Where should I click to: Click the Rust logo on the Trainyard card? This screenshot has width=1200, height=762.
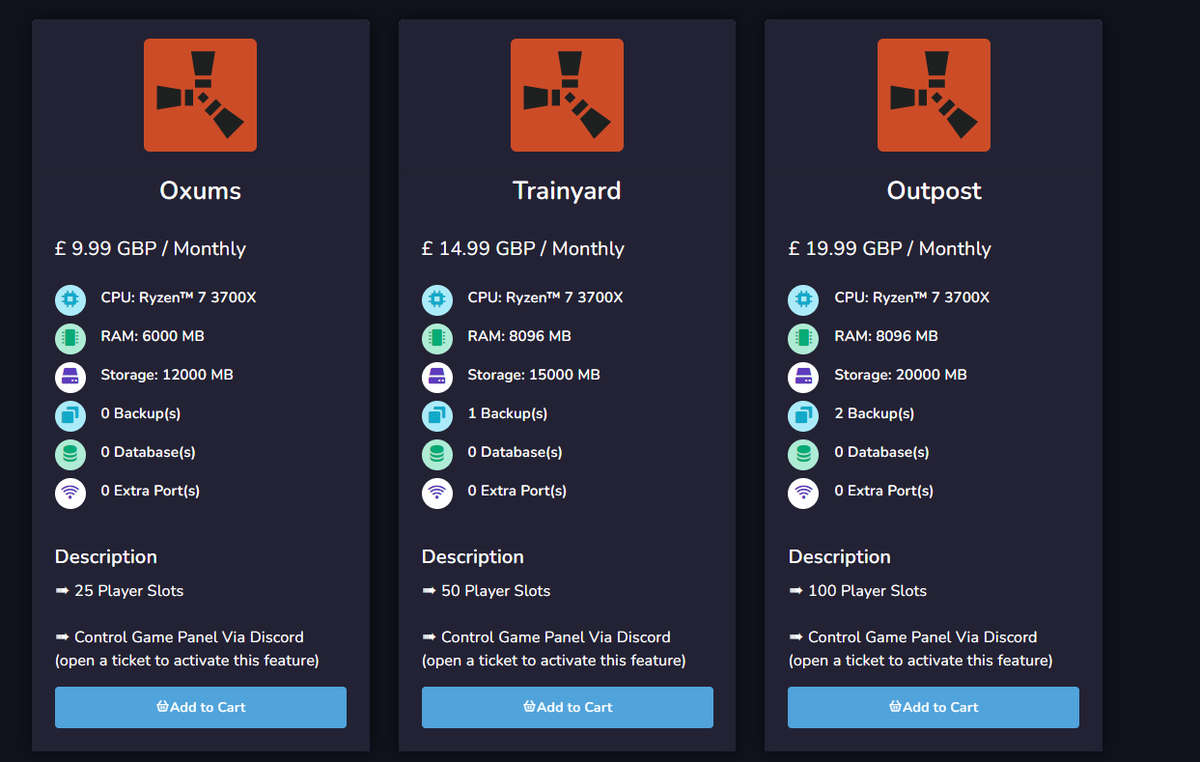click(x=567, y=95)
